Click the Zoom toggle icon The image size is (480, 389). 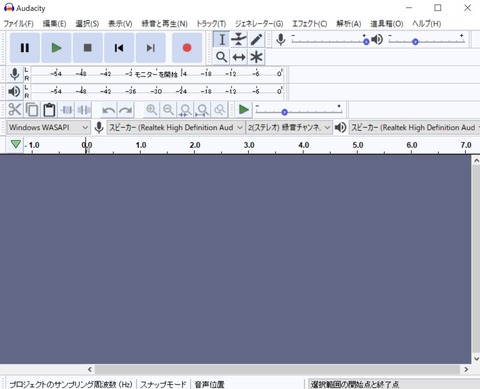220,110
